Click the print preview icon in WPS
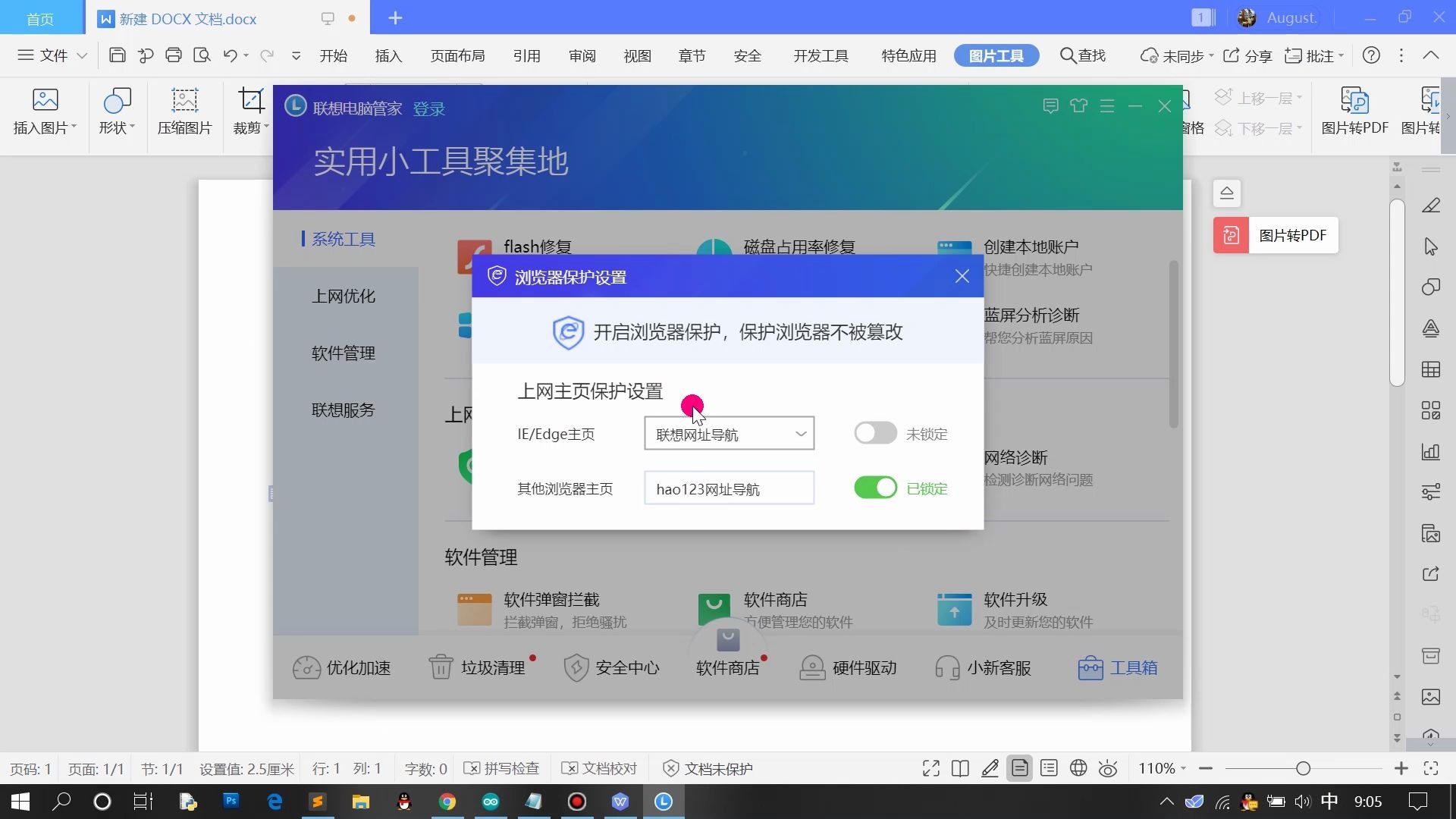This screenshot has width=1456, height=819. pos(202,55)
